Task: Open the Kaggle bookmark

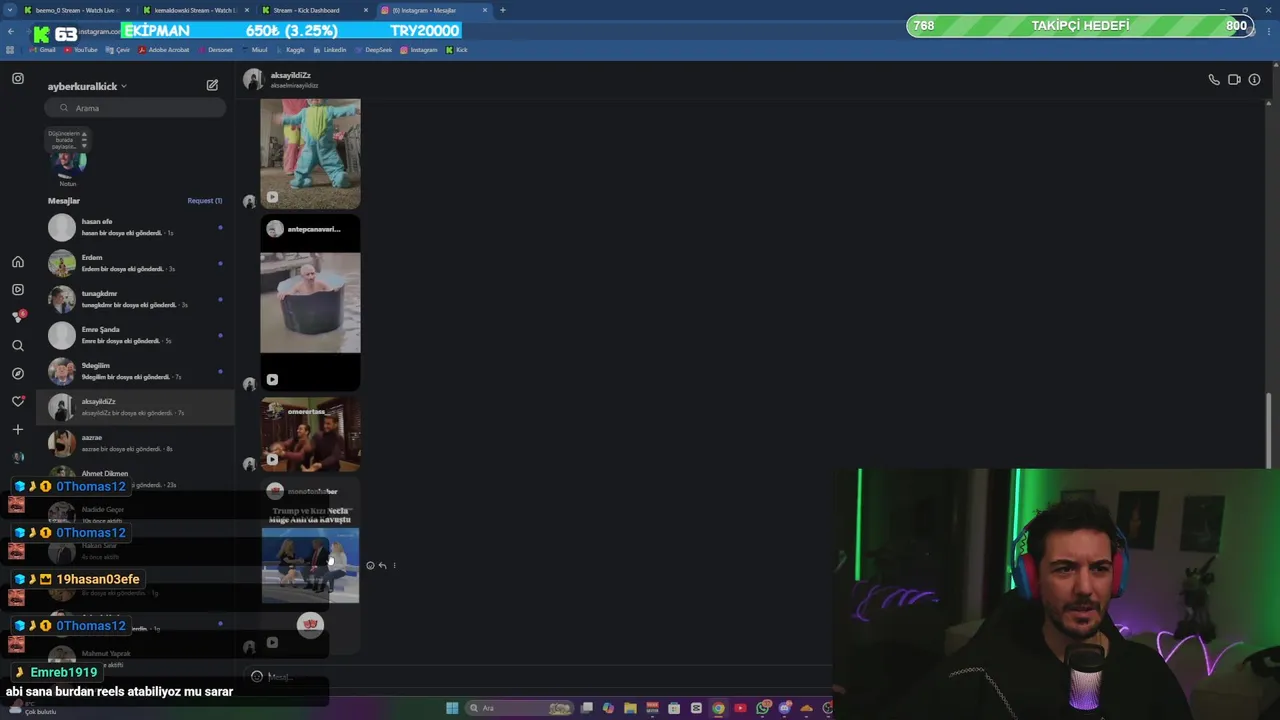Action: [x=290, y=50]
